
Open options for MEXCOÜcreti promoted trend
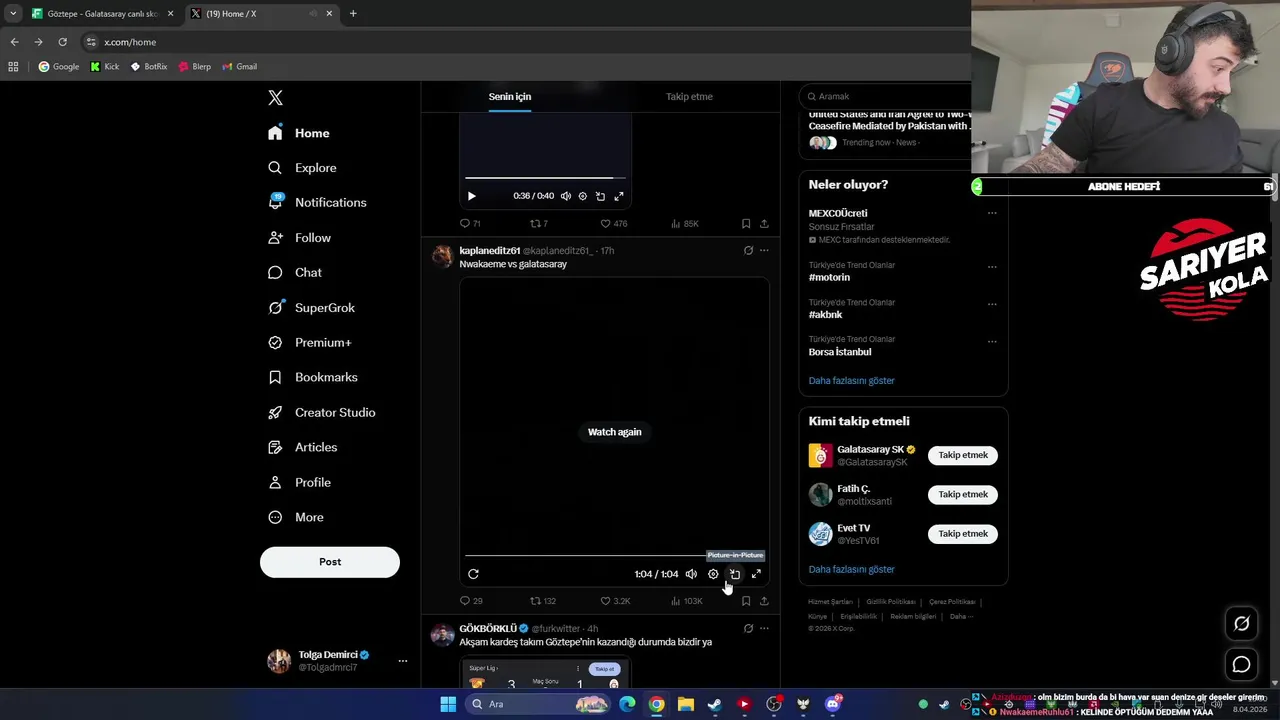992,213
